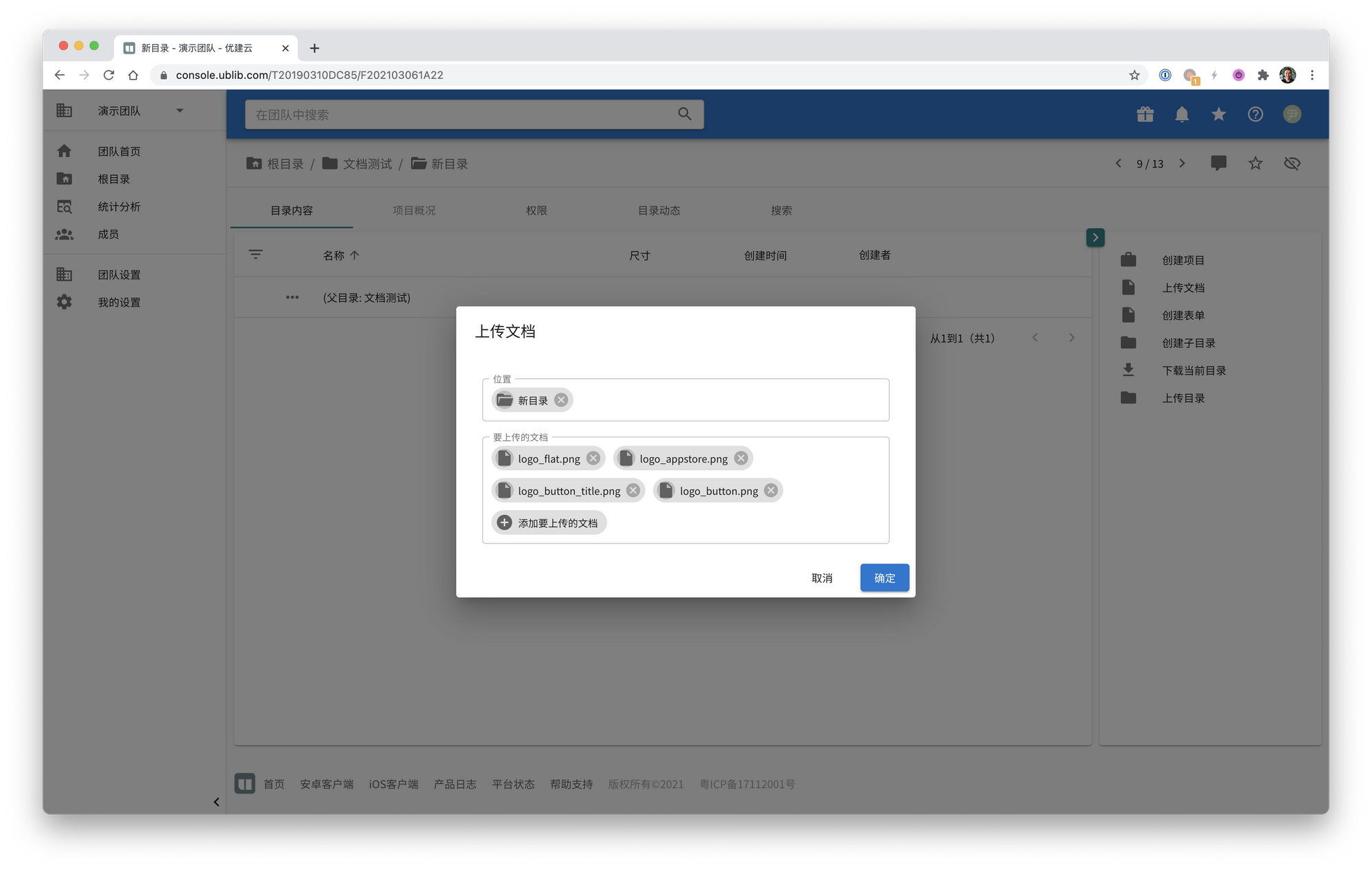Expand 演示团队 team dropdown arrow
The height and width of the screenshot is (871, 1372).
click(x=180, y=111)
